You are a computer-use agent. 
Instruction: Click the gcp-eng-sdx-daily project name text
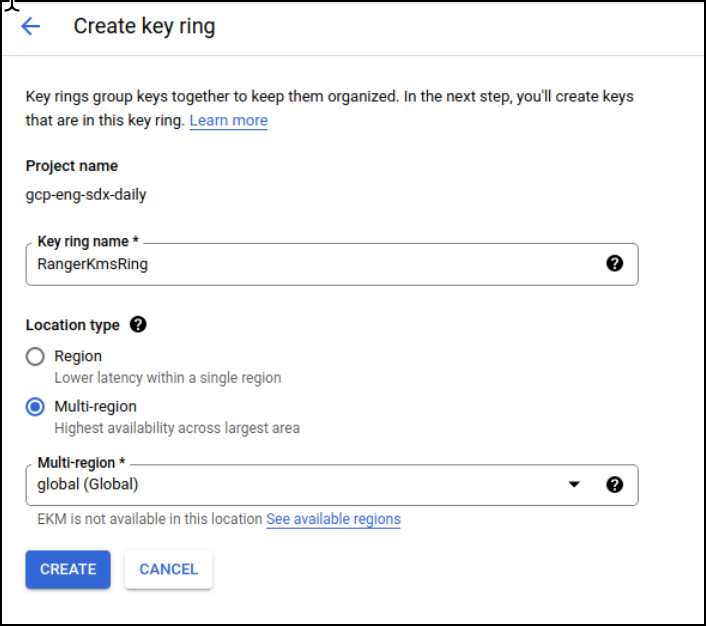[x=86, y=195]
